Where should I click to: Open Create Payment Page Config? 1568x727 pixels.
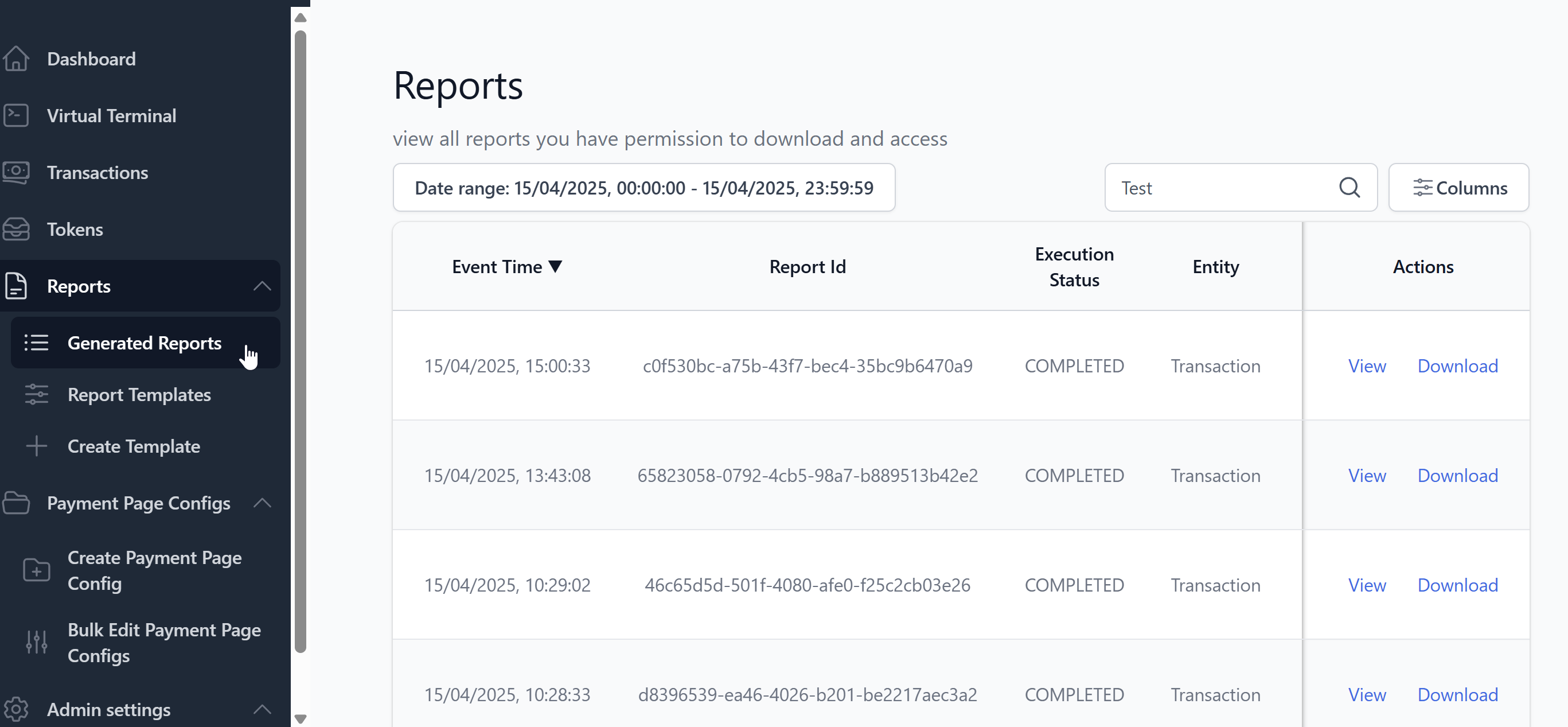[155, 570]
